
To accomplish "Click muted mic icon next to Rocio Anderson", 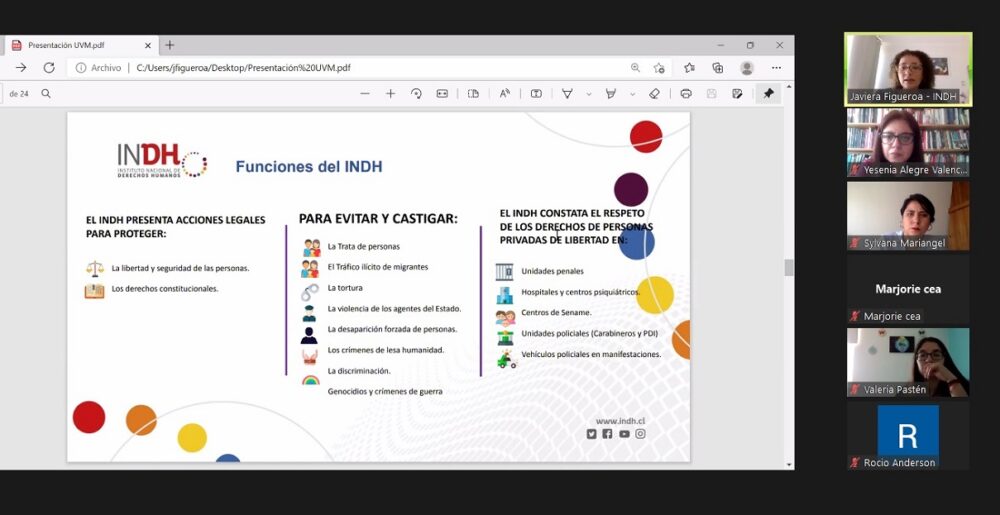I will pyautogui.click(x=855, y=463).
